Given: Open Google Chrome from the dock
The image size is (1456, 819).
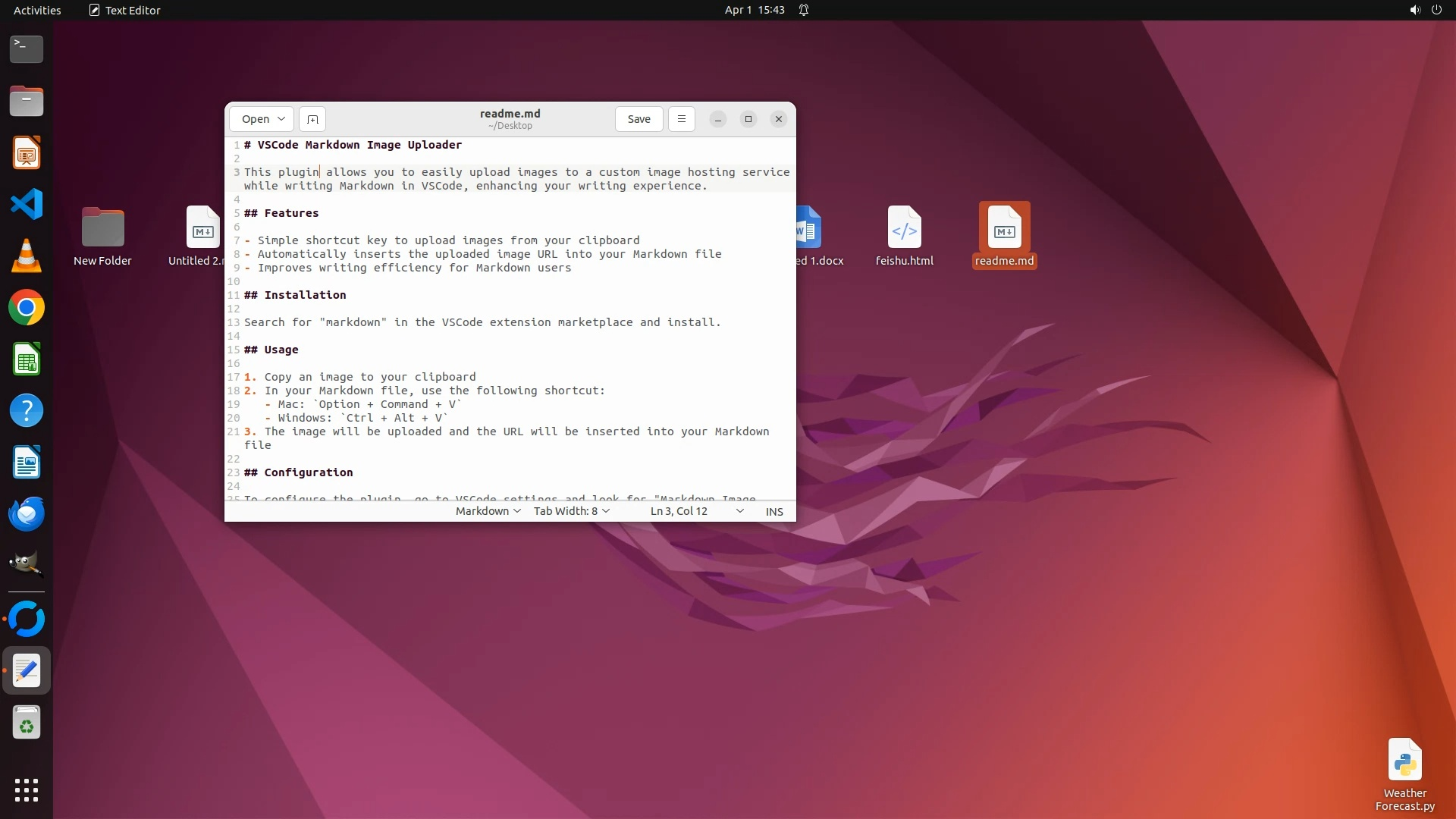Looking at the screenshot, I should tap(27, 308).
